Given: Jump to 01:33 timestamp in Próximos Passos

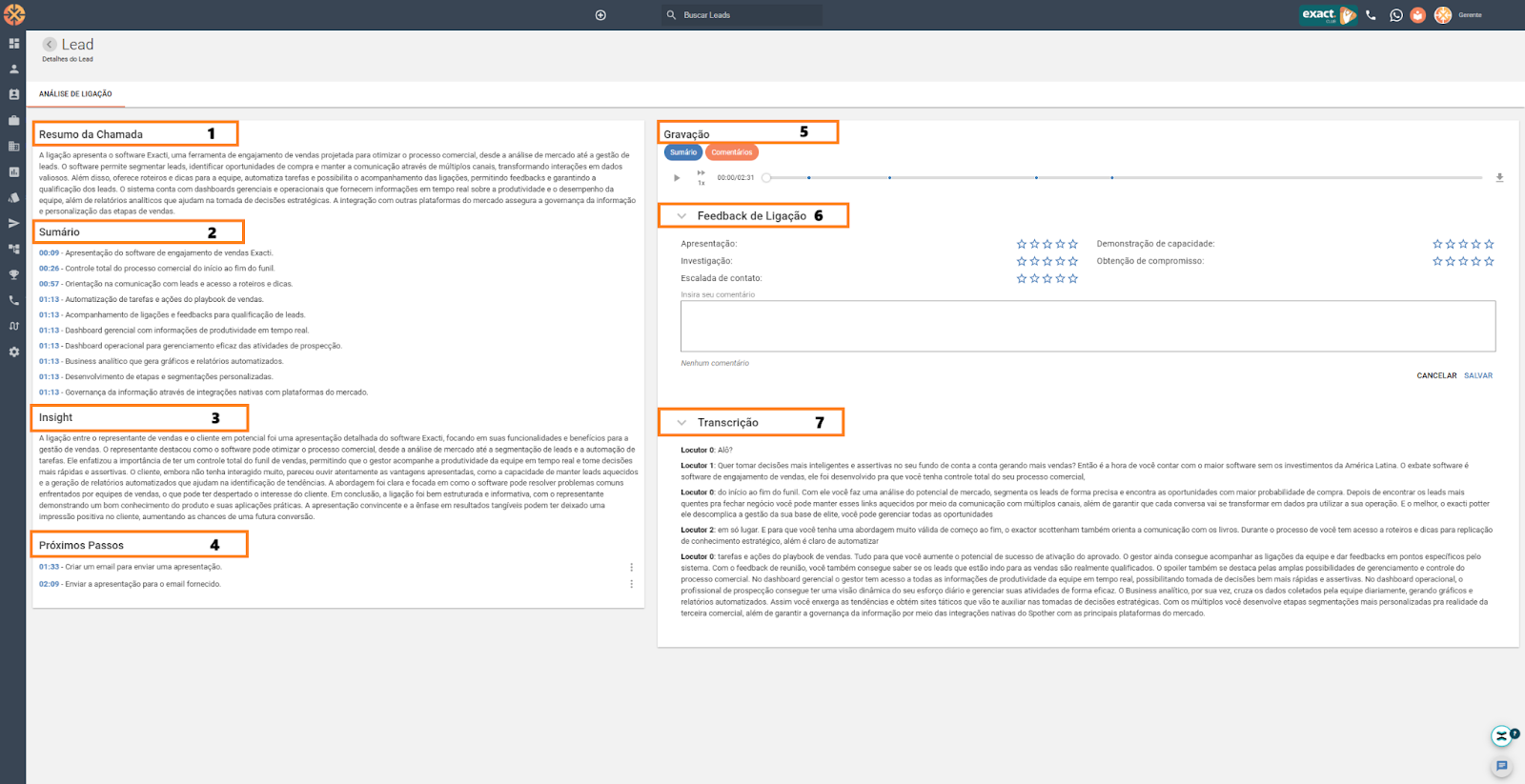Looking at the screenshot, I should click(49, 567).
